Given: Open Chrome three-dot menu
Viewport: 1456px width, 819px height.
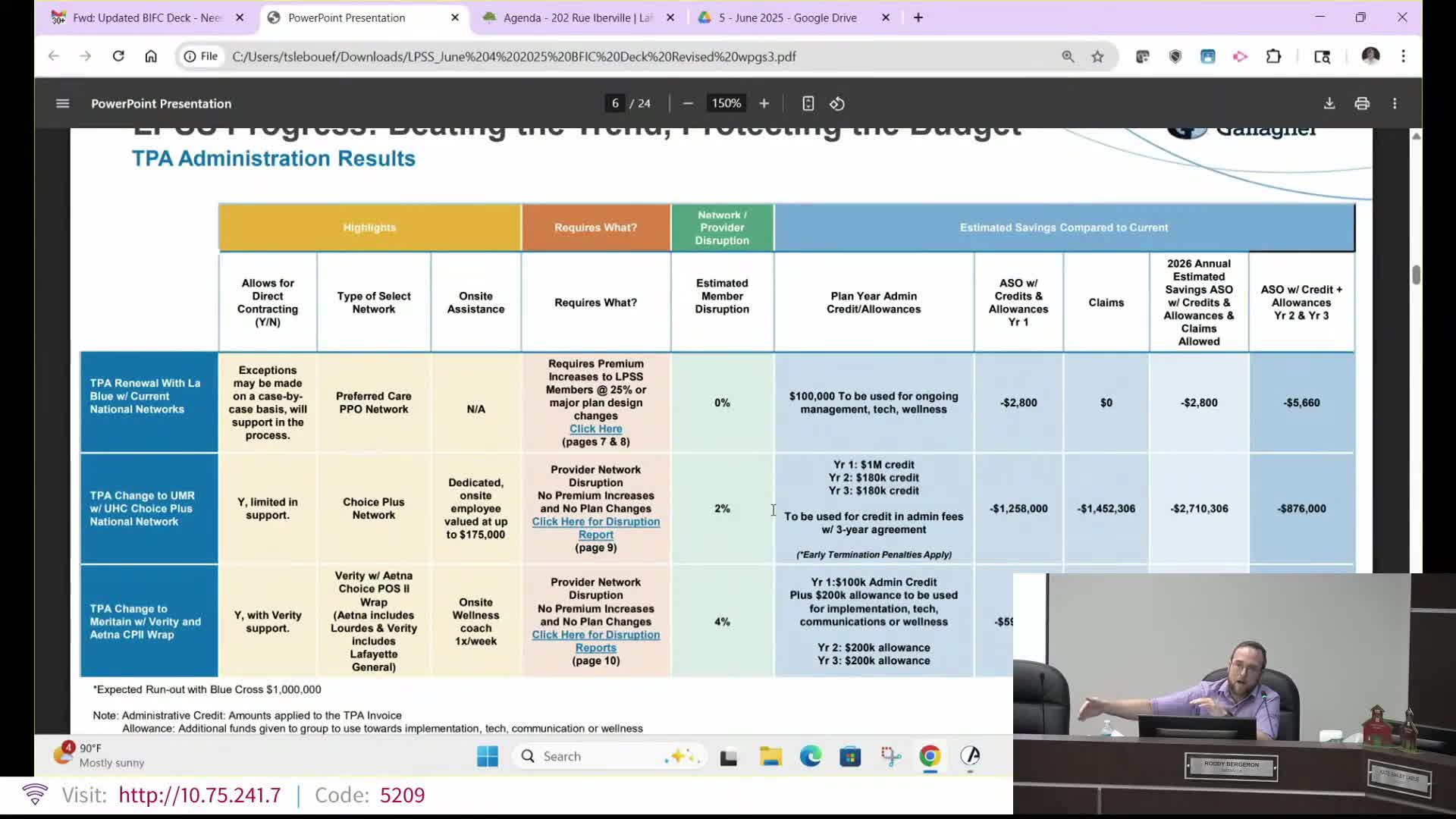Looking at the screenshot, I should tap(1403, 56).
